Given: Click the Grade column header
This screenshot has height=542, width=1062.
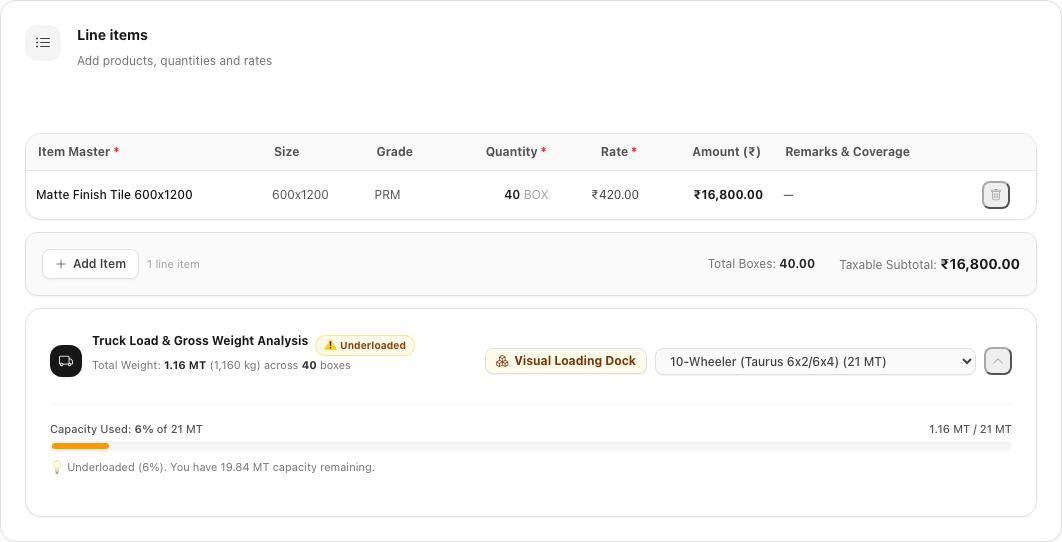Looking at the screenshot, I should tap(395, 152).
